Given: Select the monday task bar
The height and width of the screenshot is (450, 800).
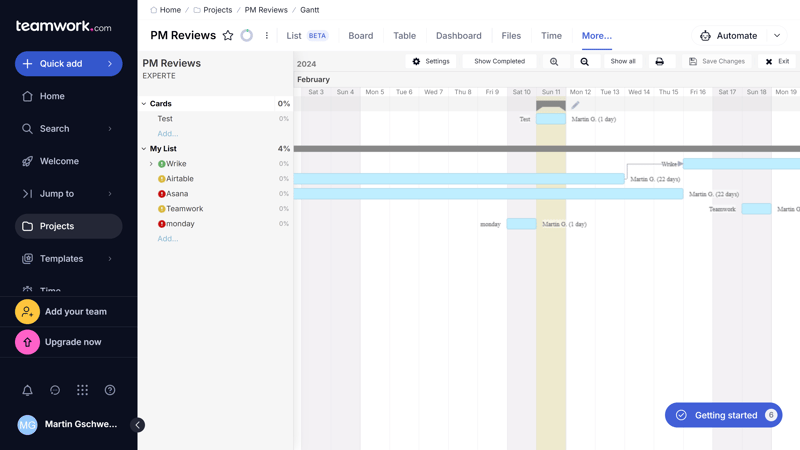Looking at the screenshot, I should click(521, 224).
